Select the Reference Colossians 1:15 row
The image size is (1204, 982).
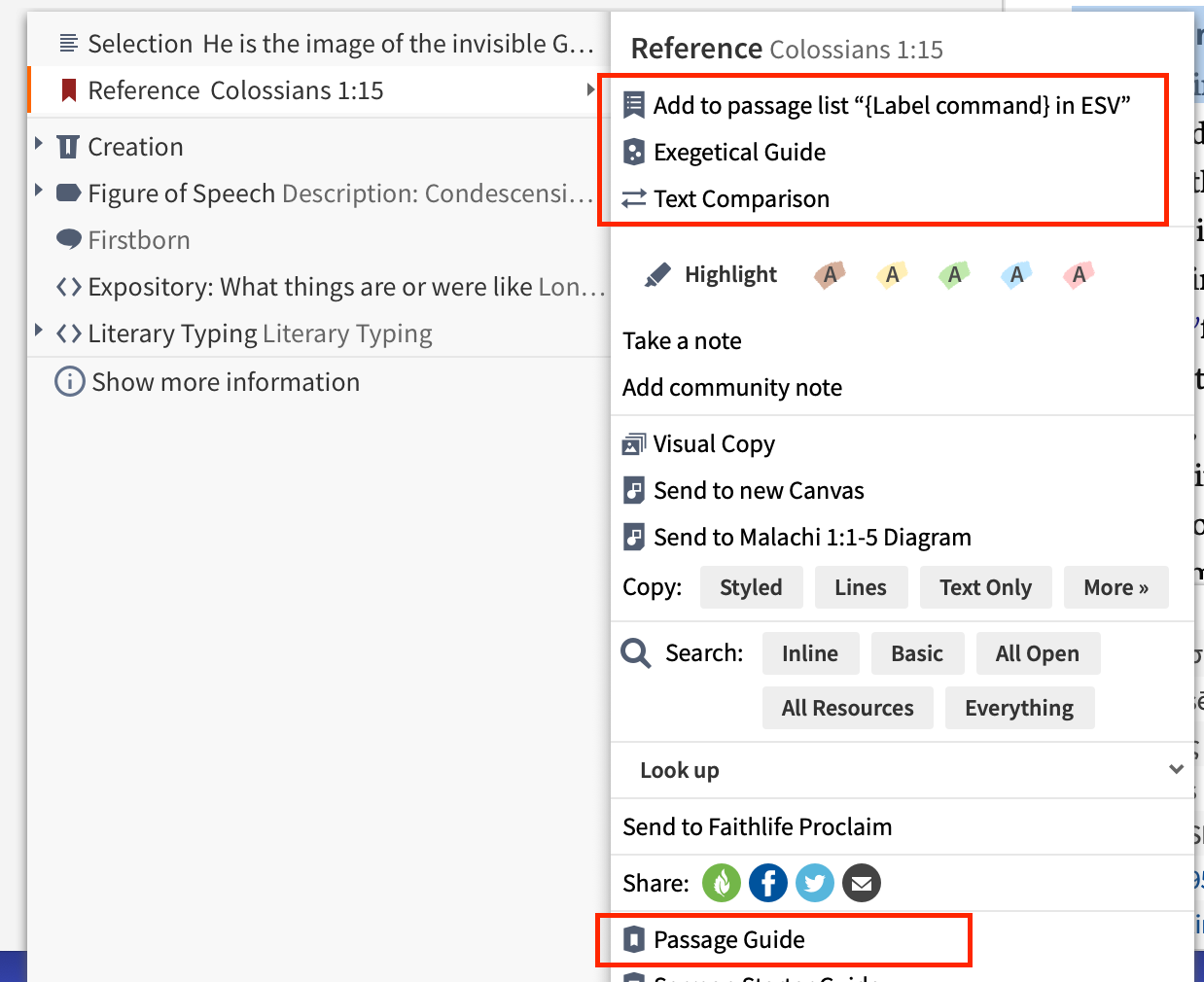[319, 90]
